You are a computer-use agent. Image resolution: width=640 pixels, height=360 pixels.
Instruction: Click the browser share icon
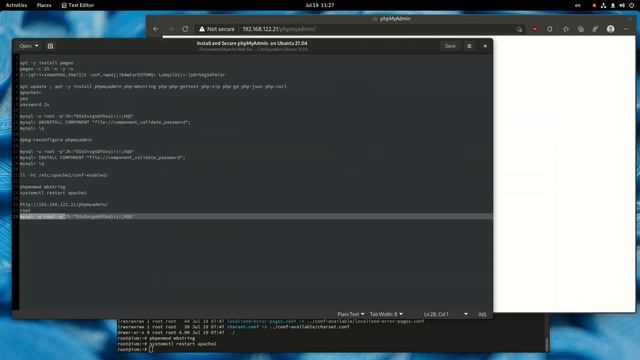(596, 29)
